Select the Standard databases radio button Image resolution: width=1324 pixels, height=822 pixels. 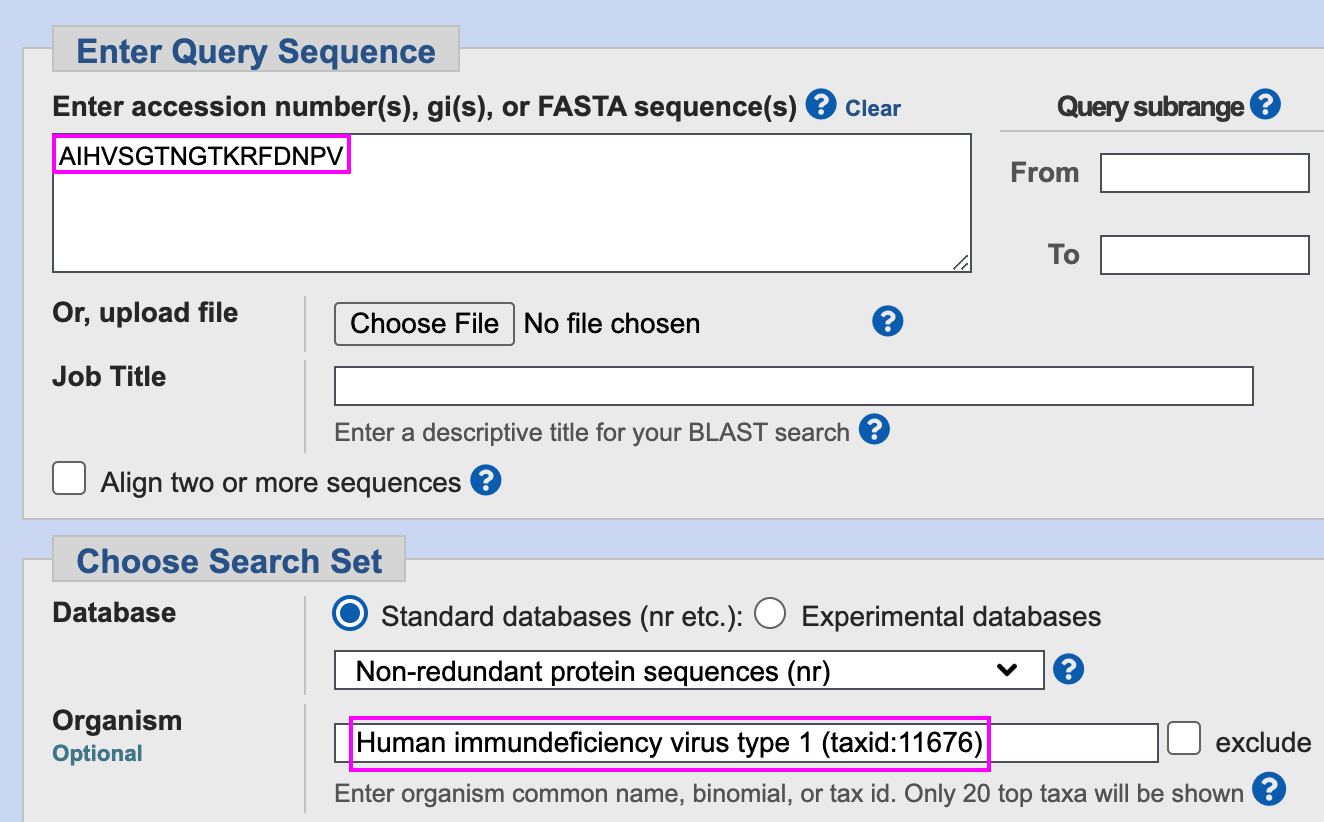[x=350, y=615]
